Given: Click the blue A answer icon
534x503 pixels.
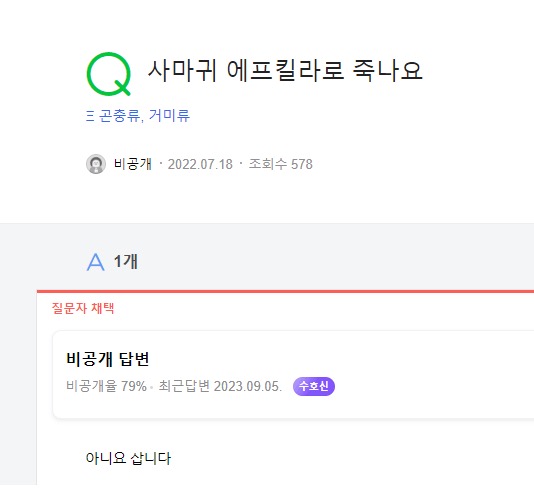Looking at the screenshot, I should [x=95, y=262].
